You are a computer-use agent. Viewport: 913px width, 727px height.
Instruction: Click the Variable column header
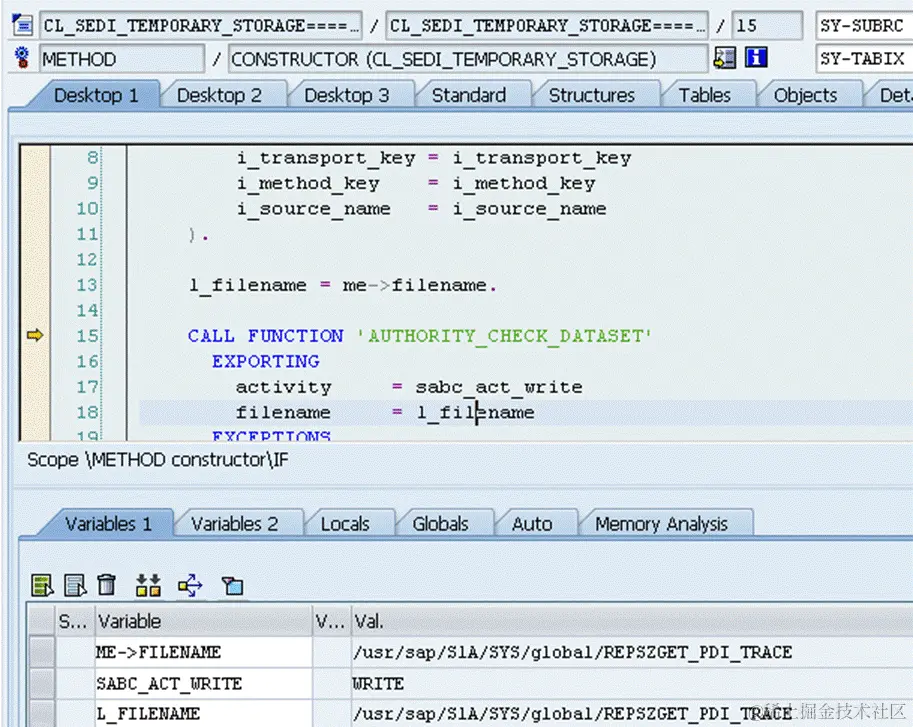(204, 621)
